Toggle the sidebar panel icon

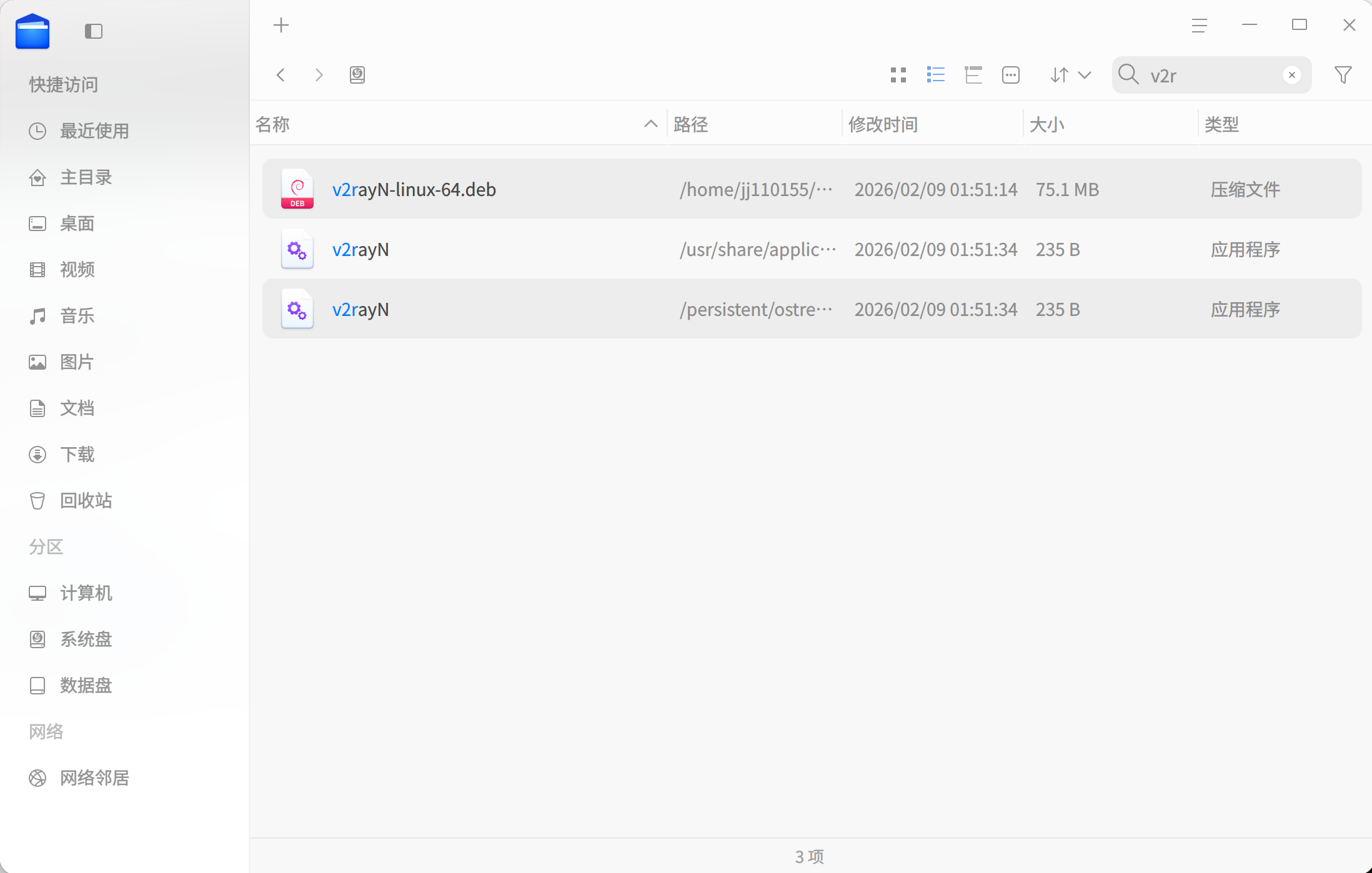(x=94, y=31)
